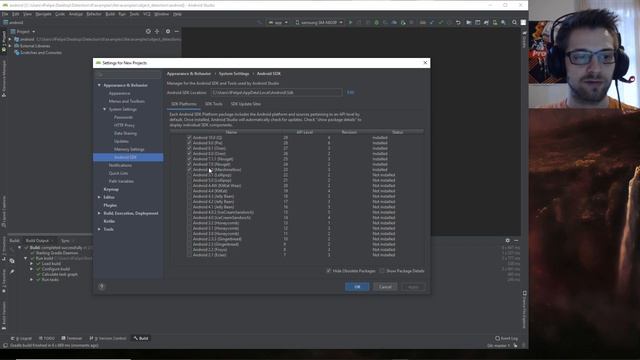Open the Resource Manager side stripe
640x360 pixels.
(x=4, y=78)
